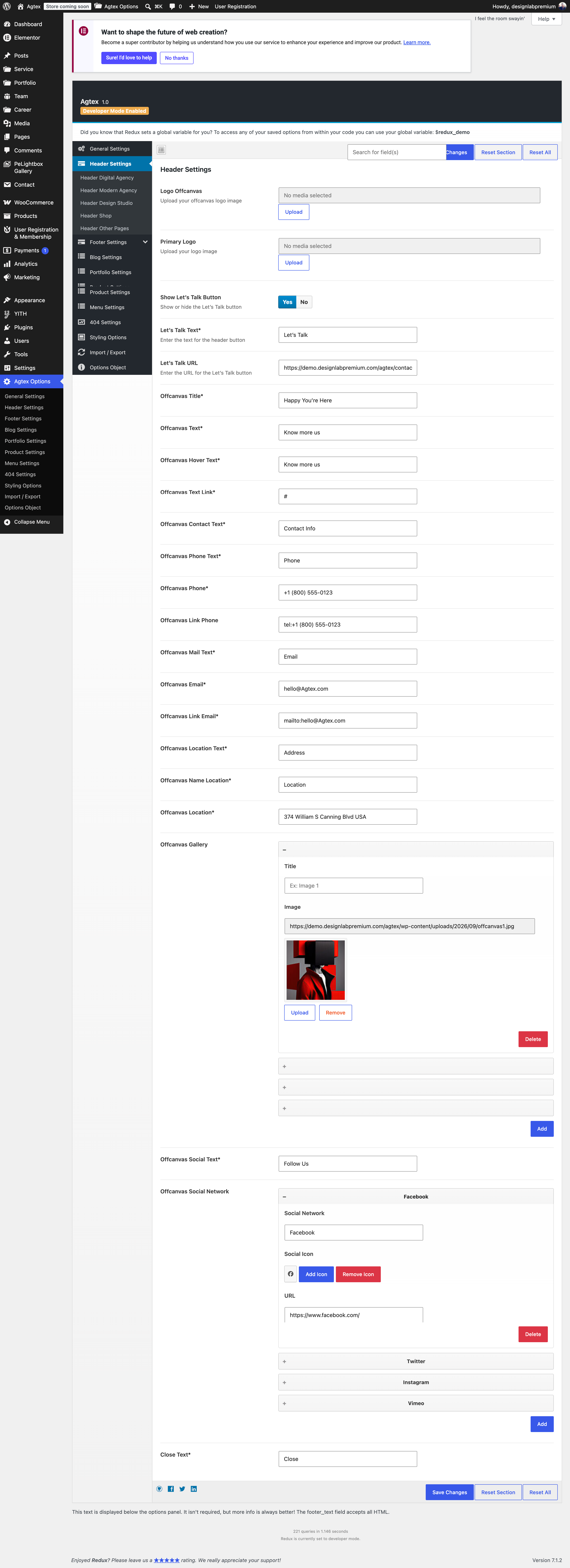Click the offcanvas gallery image thumbnail
The image size is (570, 1568).
(315, 970)
